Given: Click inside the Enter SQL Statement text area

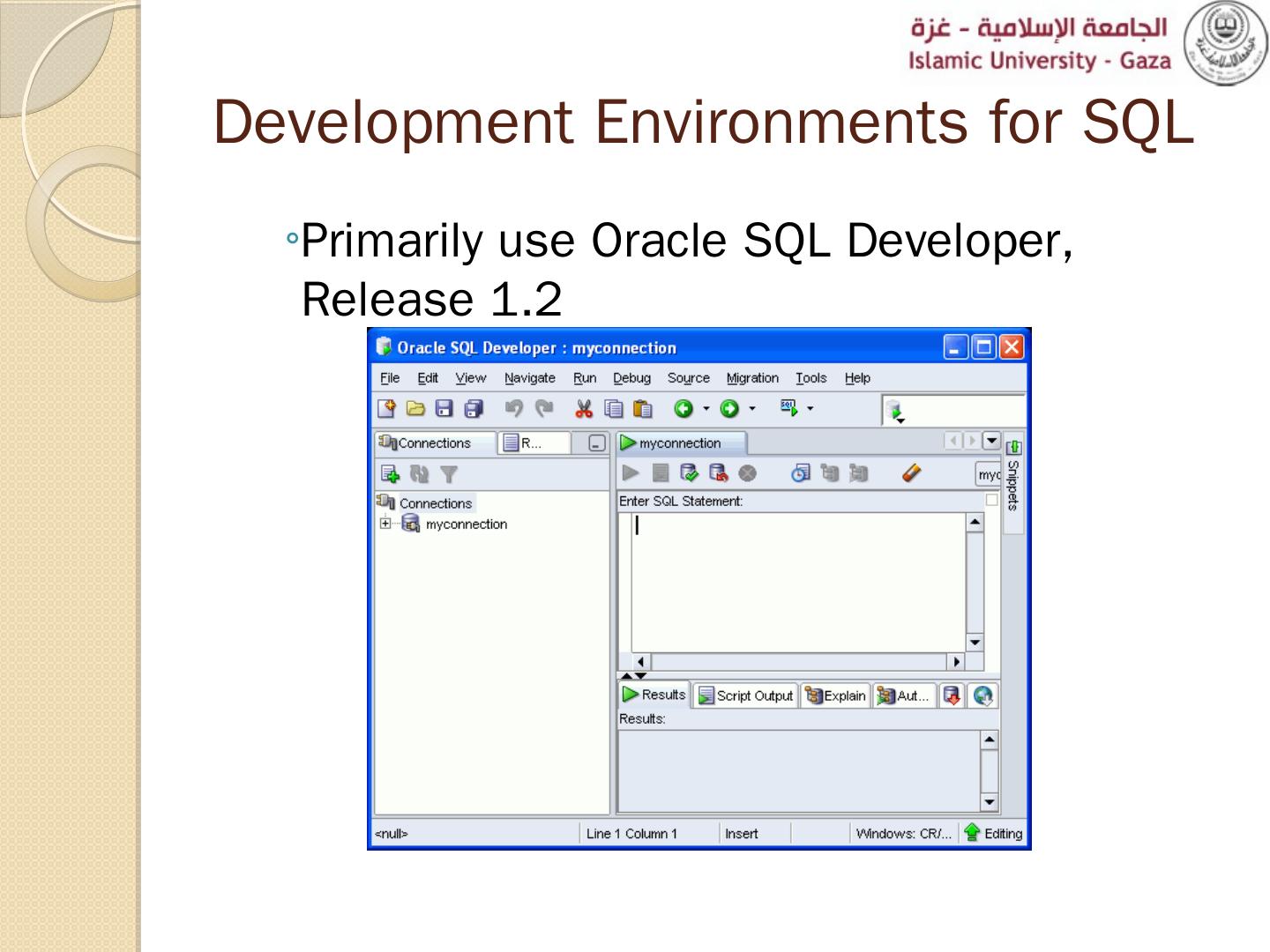Looking at the screenshot, I should coord(798,582).
